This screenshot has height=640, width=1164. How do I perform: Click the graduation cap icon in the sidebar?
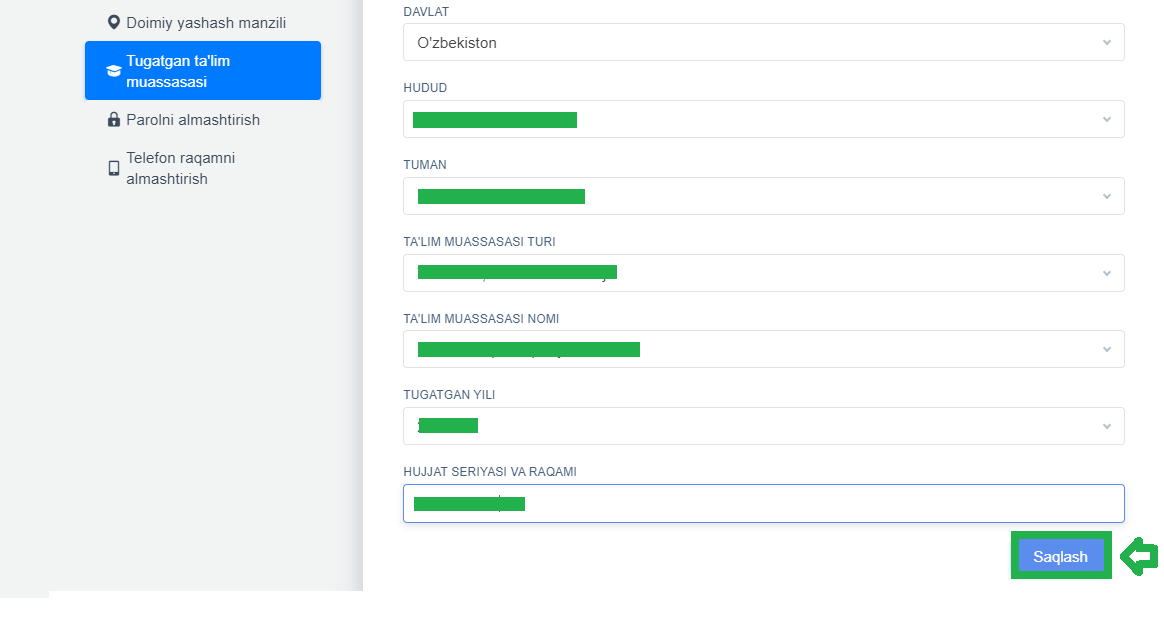pyautogui.click(x=114, y=71)
